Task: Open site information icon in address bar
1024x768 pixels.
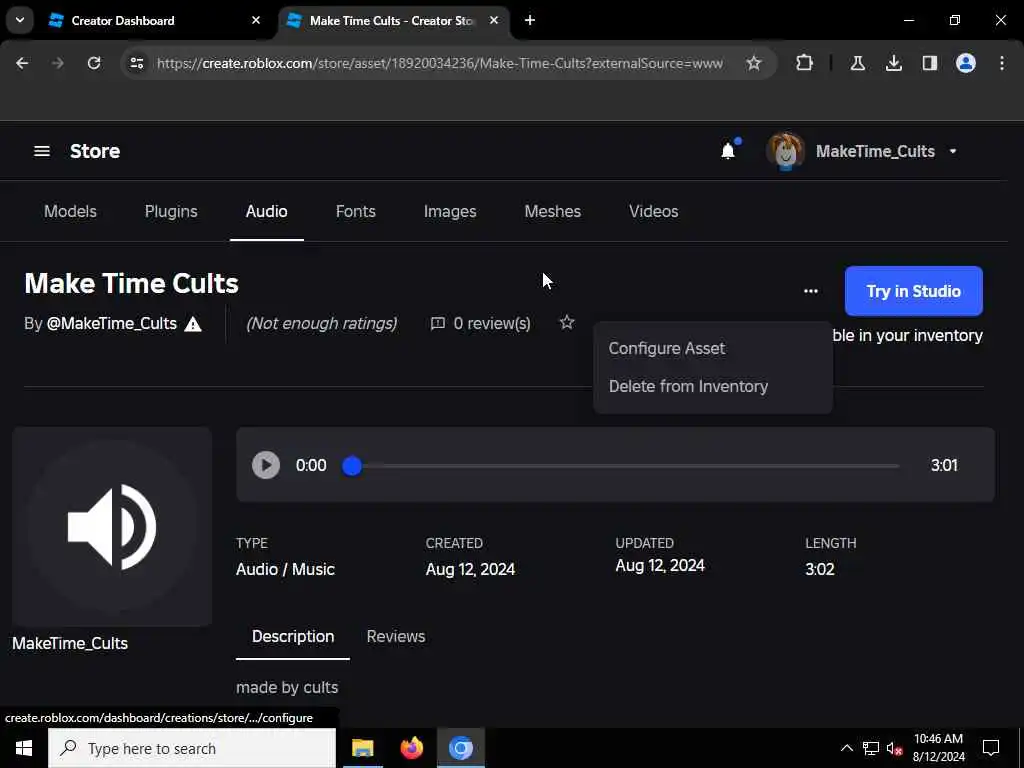Action: pyautogui.click(x=136, y=63)
